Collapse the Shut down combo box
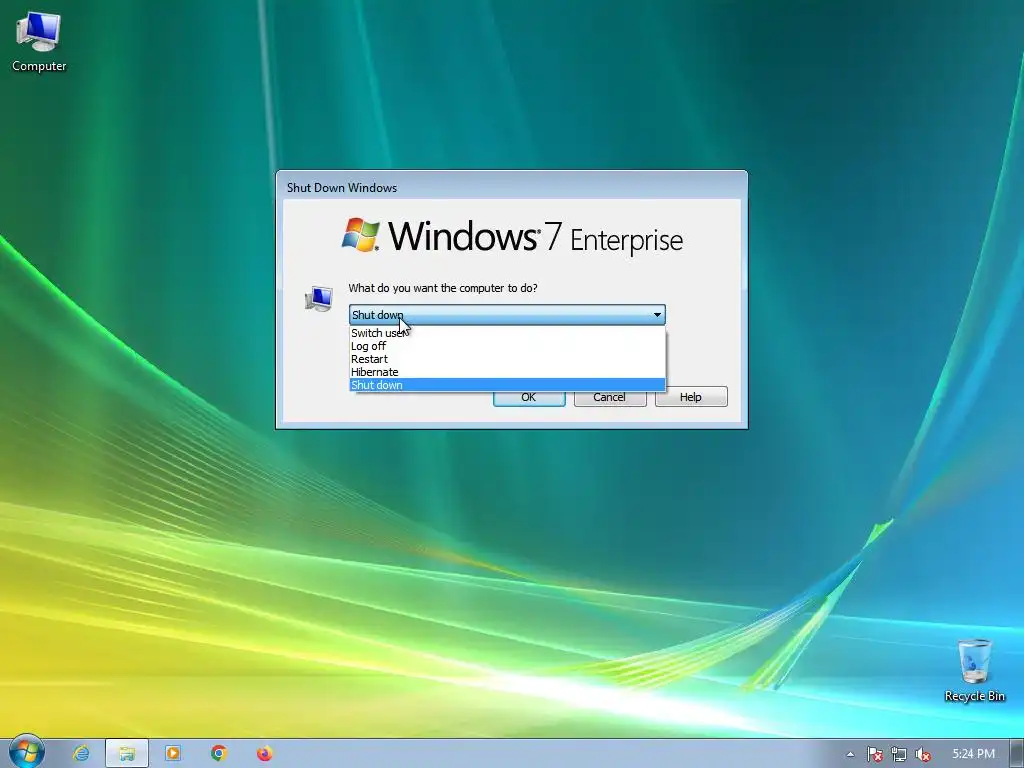 tap(507, 315)
